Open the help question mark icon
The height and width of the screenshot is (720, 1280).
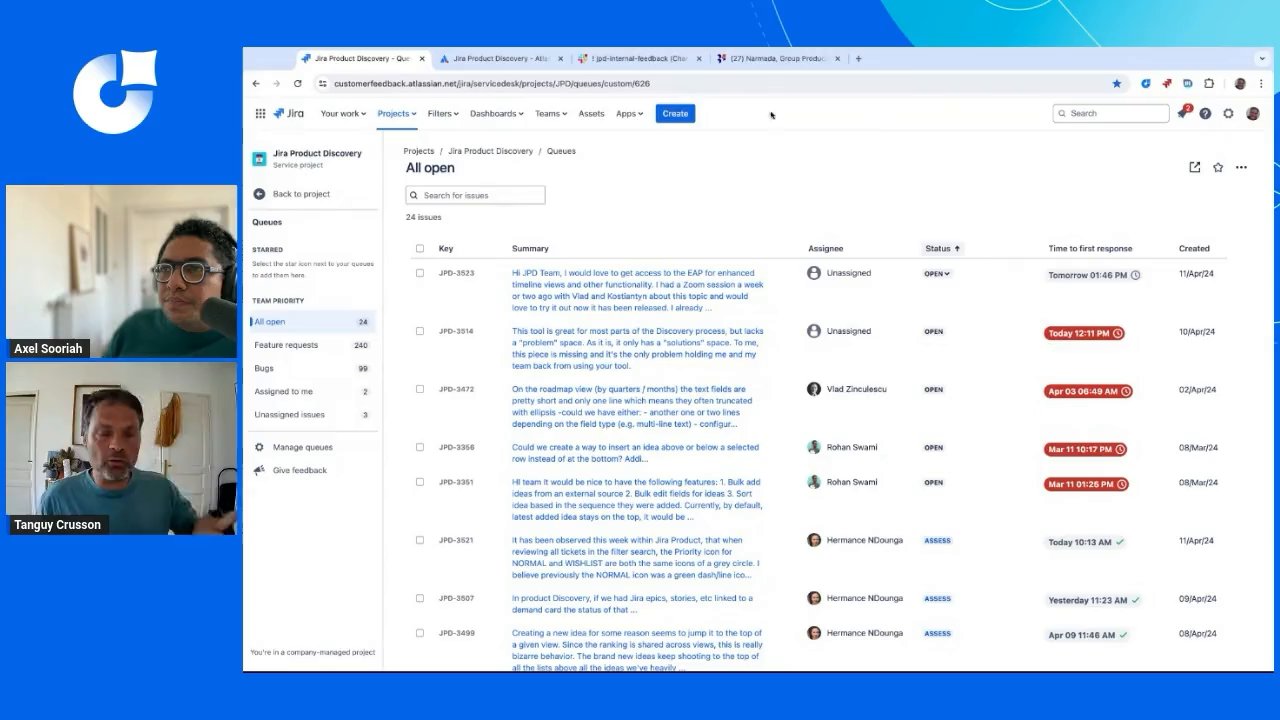[x=1205, y=113]
